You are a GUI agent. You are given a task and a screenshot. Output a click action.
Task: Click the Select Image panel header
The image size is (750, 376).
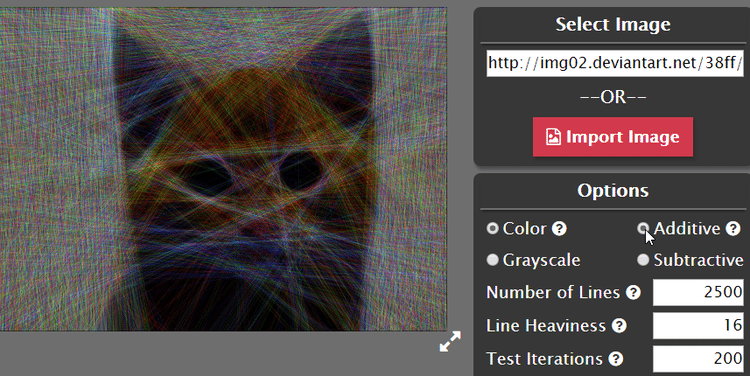tap(613, 24)
